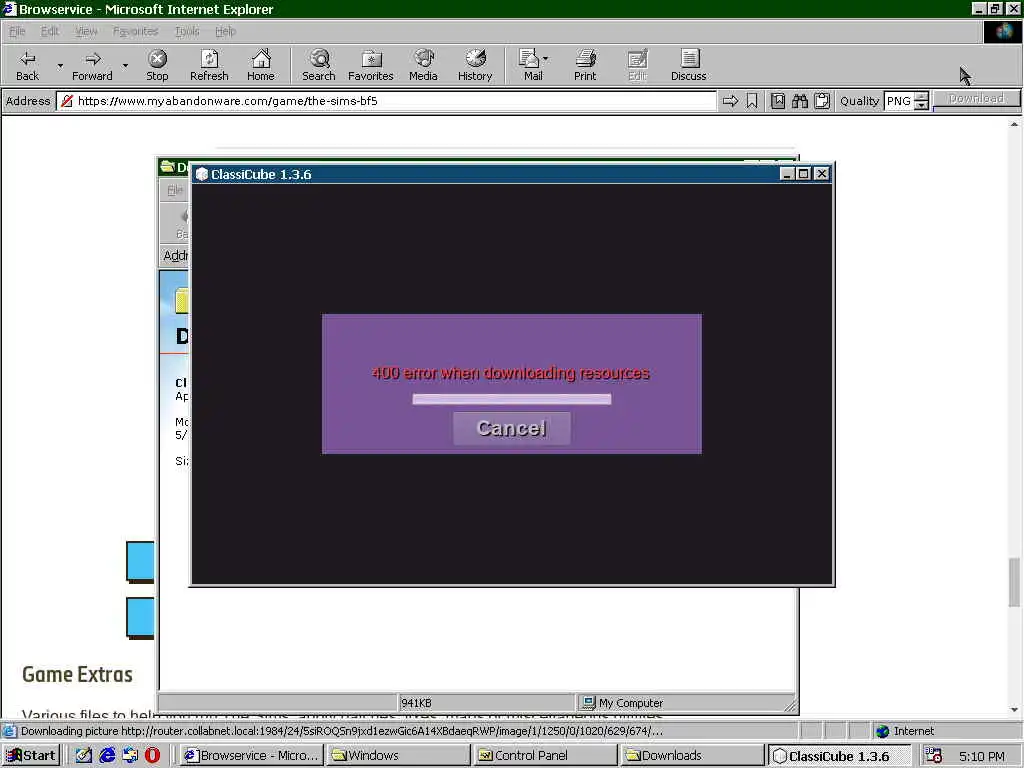Click the ClassiCube download progress bar
This screenshot has width=1024, height=768.
(511, 399)
